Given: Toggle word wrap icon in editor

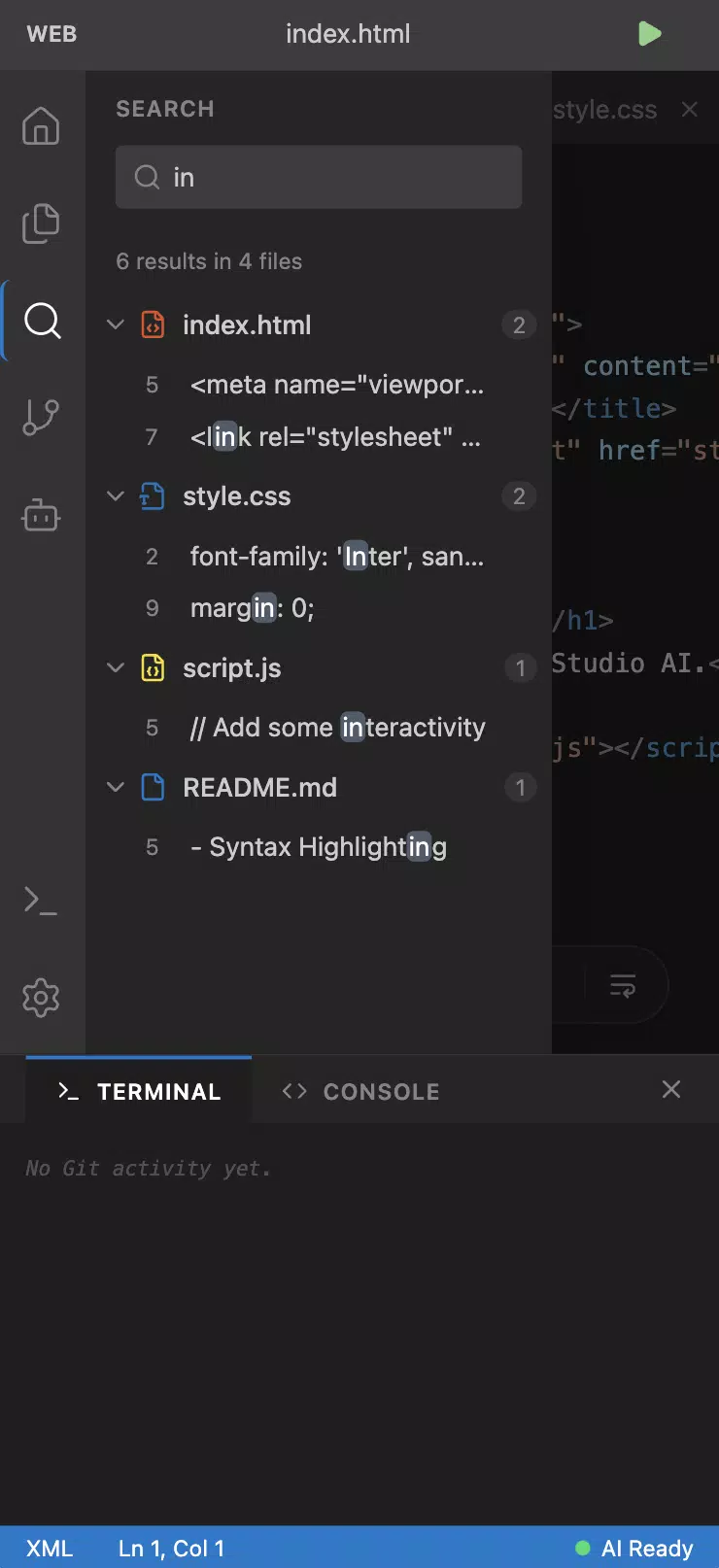Looking at the screenshot, I should tap(623, 985).
